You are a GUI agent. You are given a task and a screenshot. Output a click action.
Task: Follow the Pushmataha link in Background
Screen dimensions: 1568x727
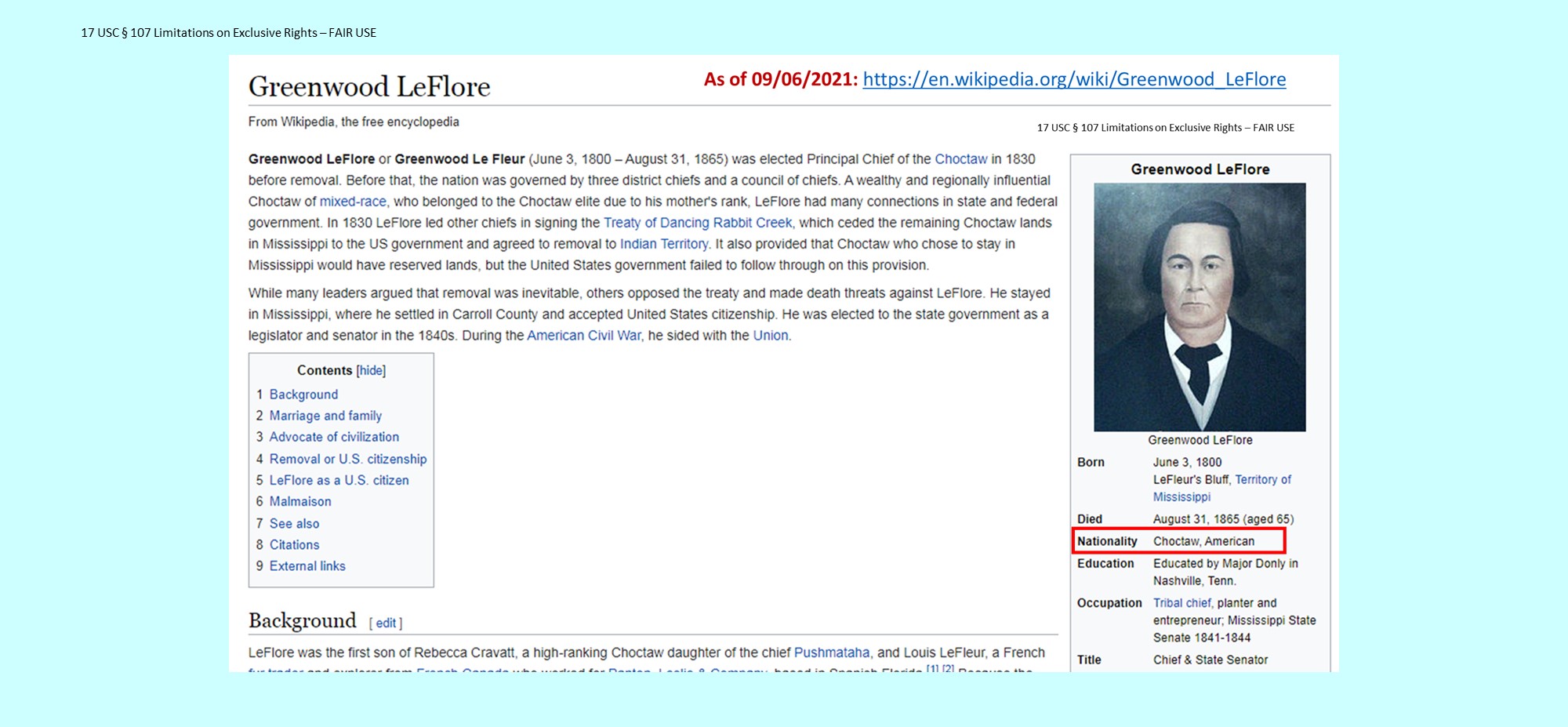[x=831, y=652]
